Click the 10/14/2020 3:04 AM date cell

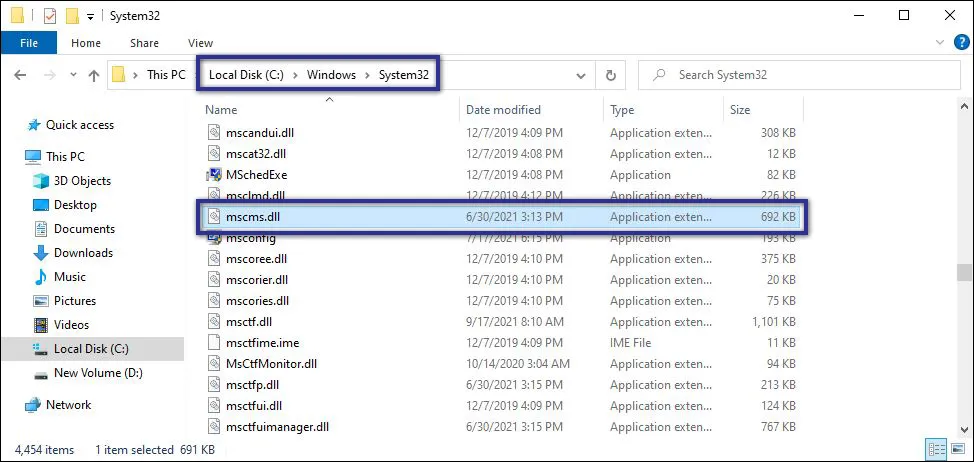(518, 364)
